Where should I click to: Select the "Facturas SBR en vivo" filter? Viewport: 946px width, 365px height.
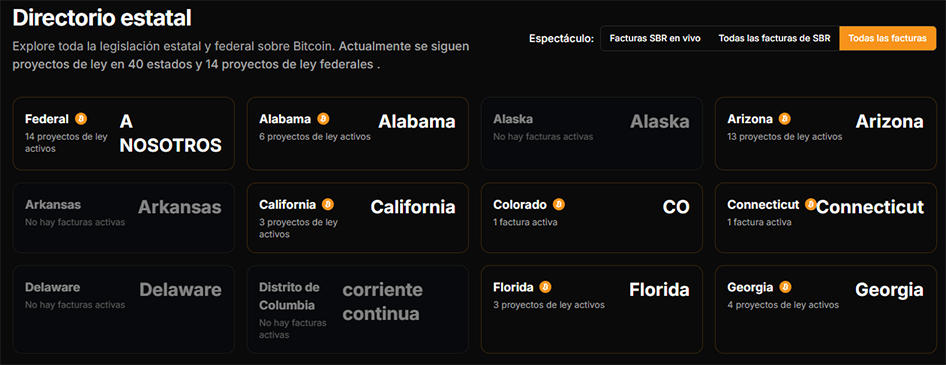pos(655,38)
